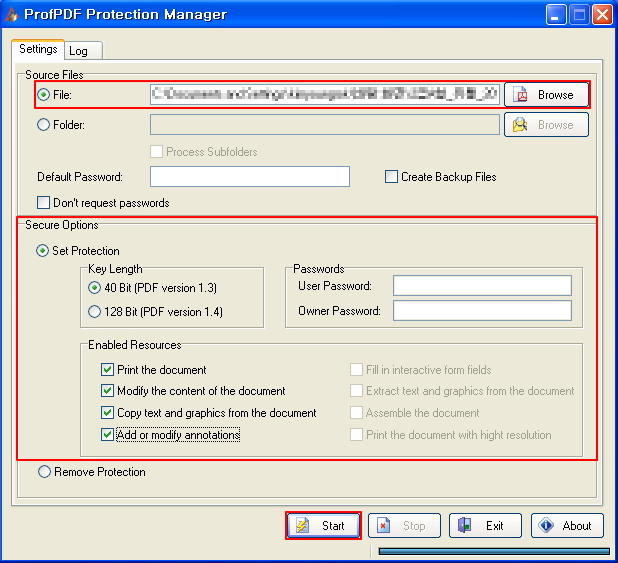Minimize the ProfPDF window
Image resolution: width=618 pixels, height=563 pixels.
pos(556,15)
